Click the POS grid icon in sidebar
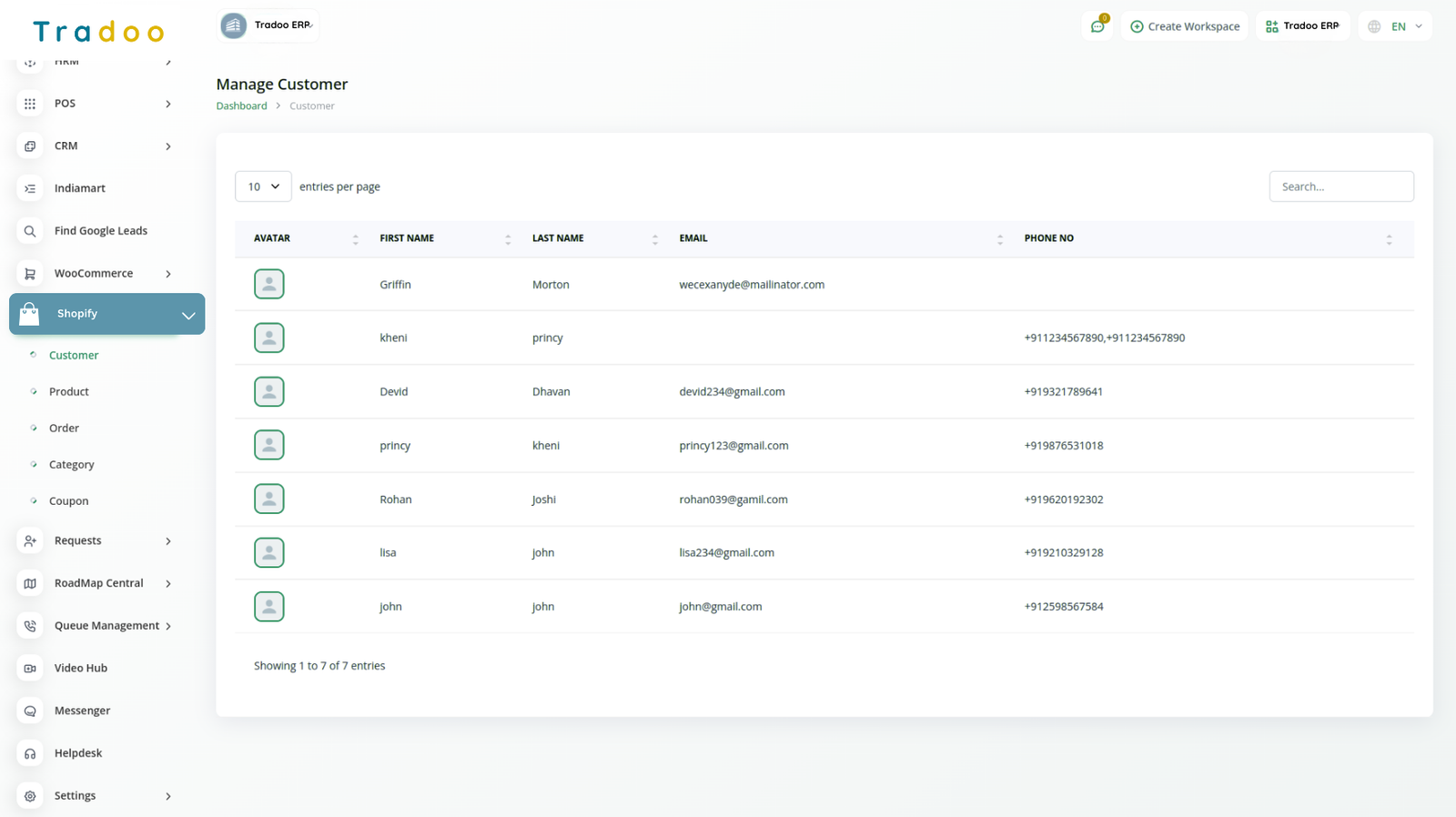1456x817 pixels. click(30, 104)
